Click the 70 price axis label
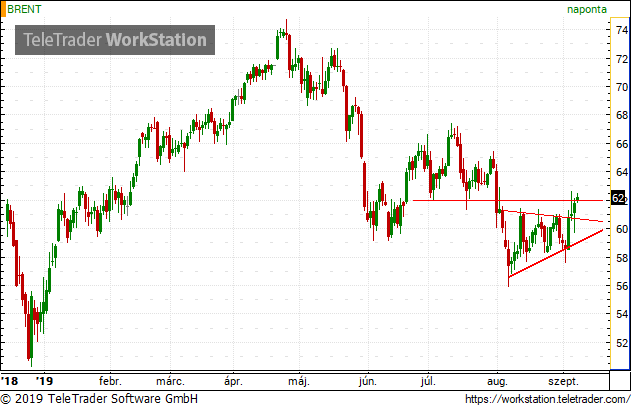 point(622,87)
